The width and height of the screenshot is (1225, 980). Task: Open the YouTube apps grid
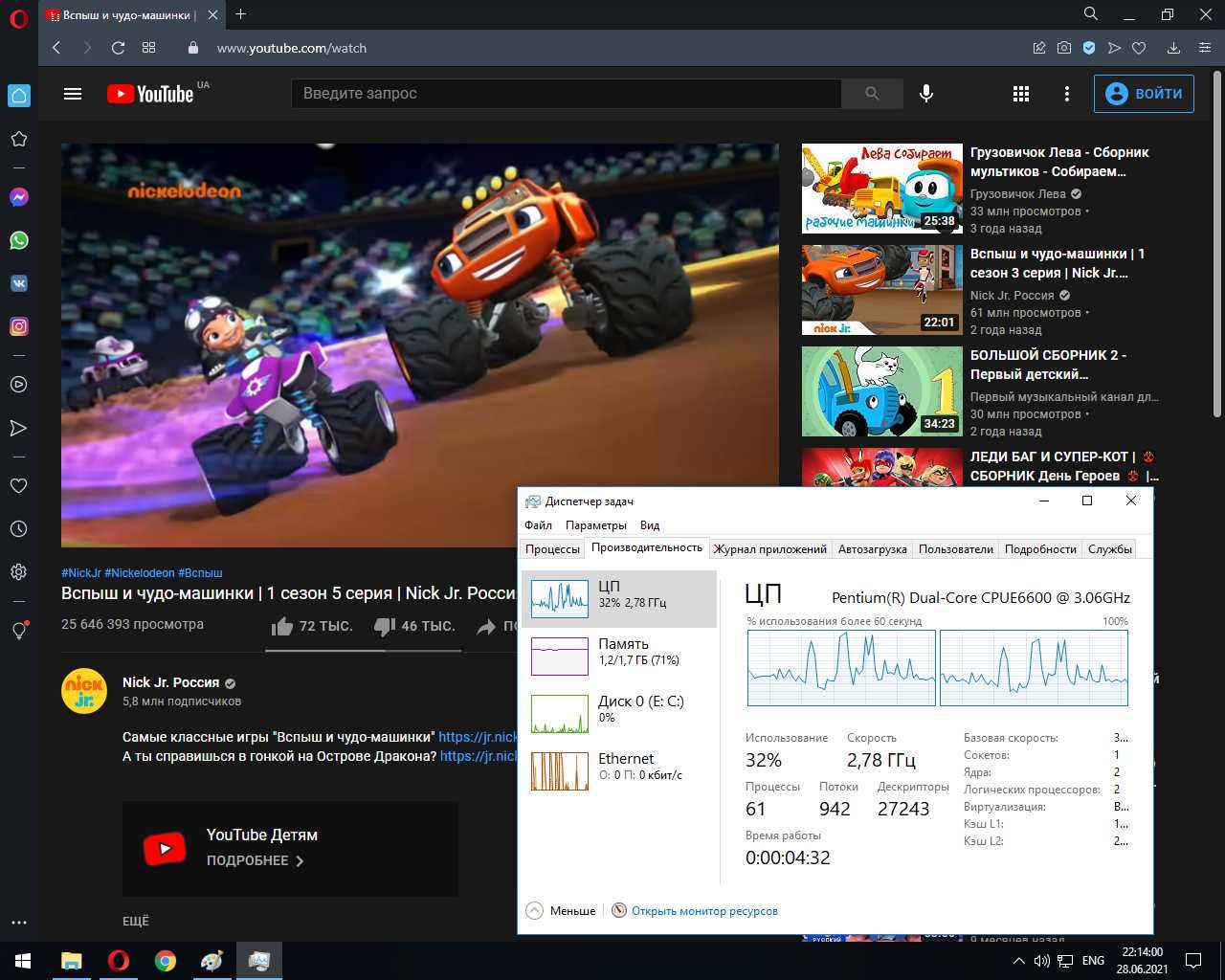tap(1021, 94)
